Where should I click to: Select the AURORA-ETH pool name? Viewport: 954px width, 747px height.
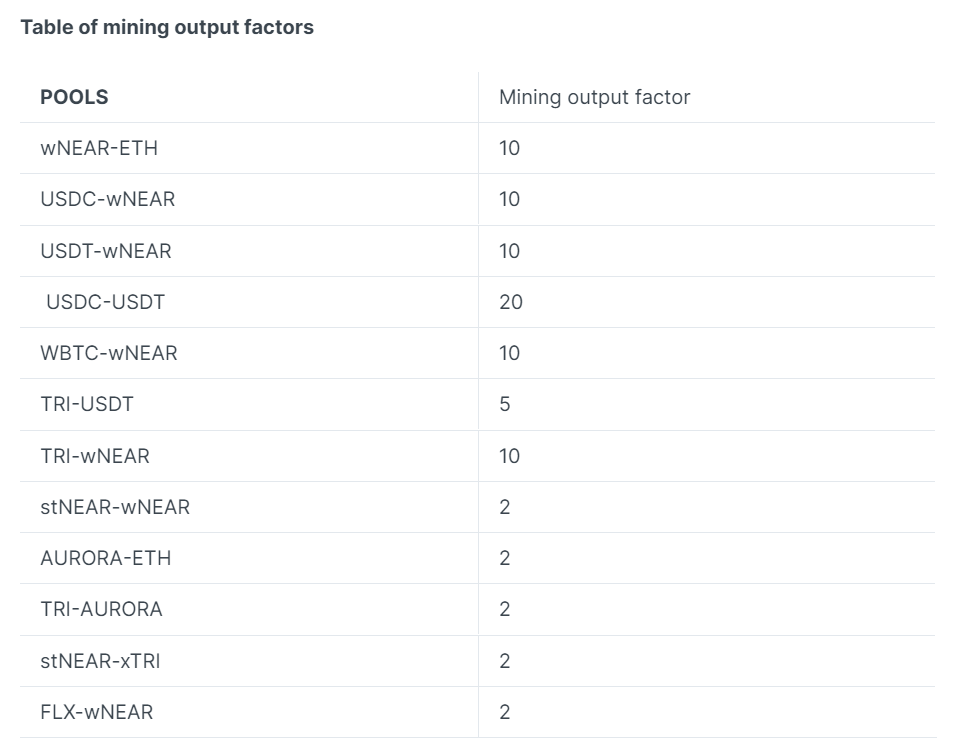106,559
